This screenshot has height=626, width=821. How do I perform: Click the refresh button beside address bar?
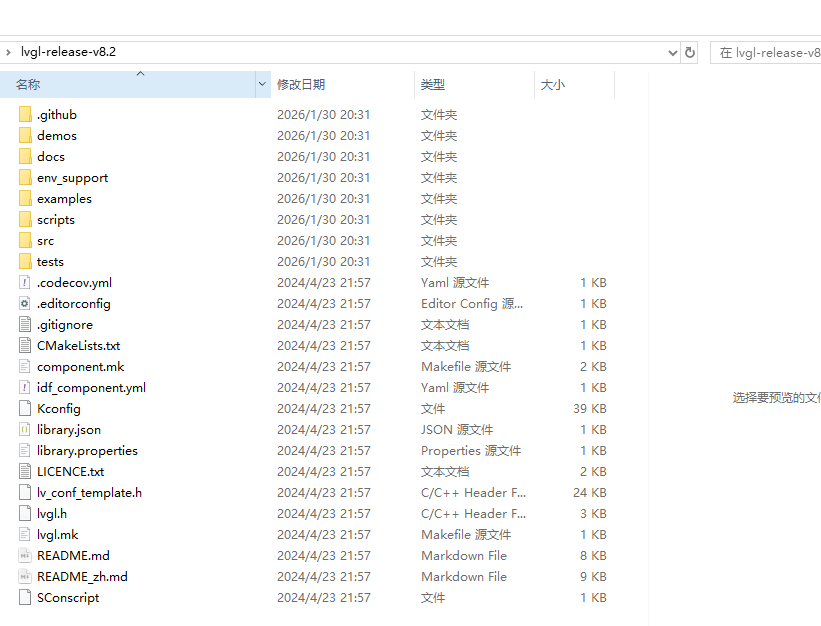pyautogui.click(x=690, y=52)
